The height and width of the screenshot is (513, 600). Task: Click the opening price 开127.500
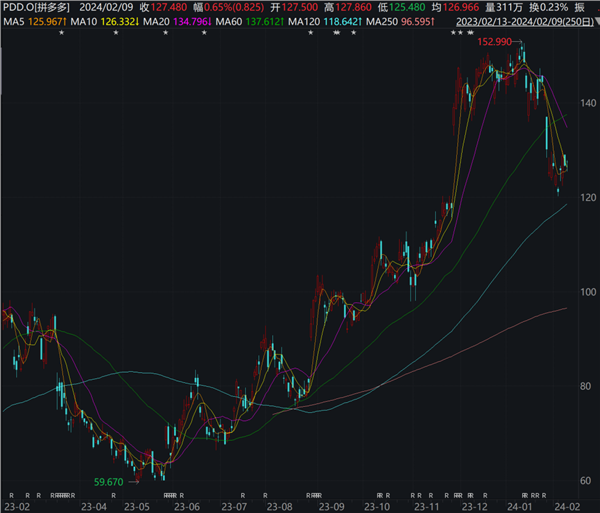(x=294, y=7)
